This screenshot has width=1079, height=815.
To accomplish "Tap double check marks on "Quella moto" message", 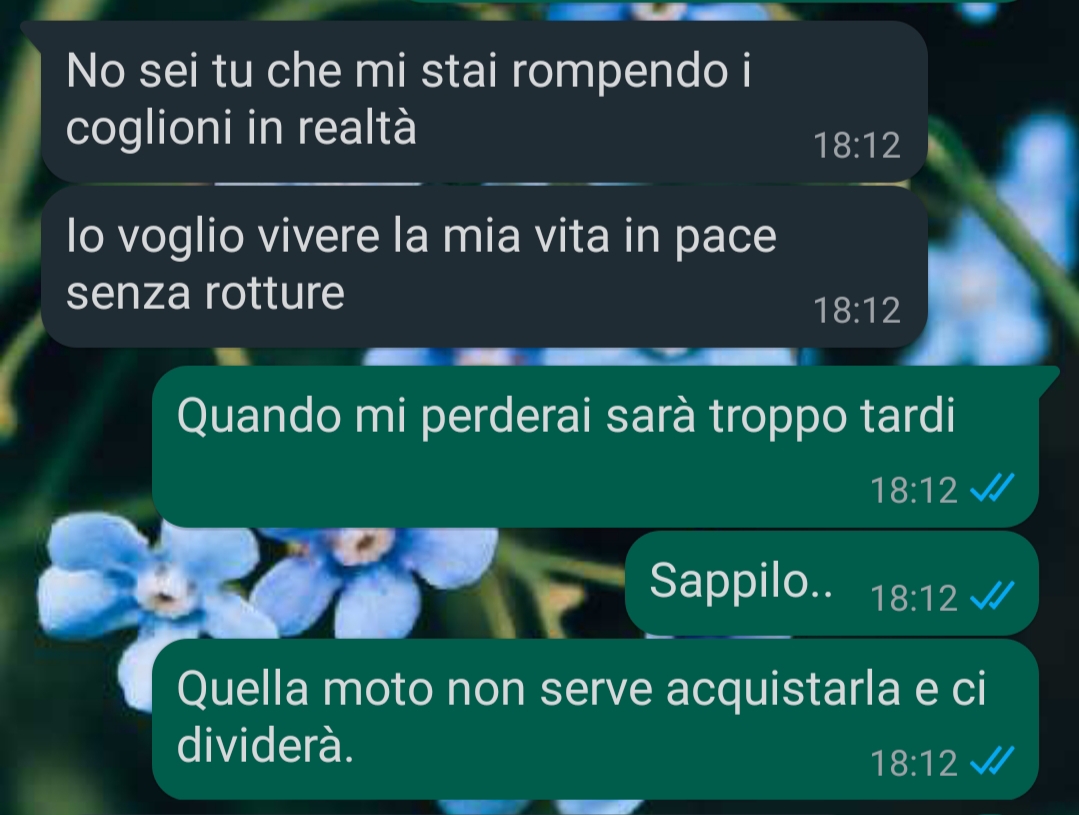I will (992, 761).
